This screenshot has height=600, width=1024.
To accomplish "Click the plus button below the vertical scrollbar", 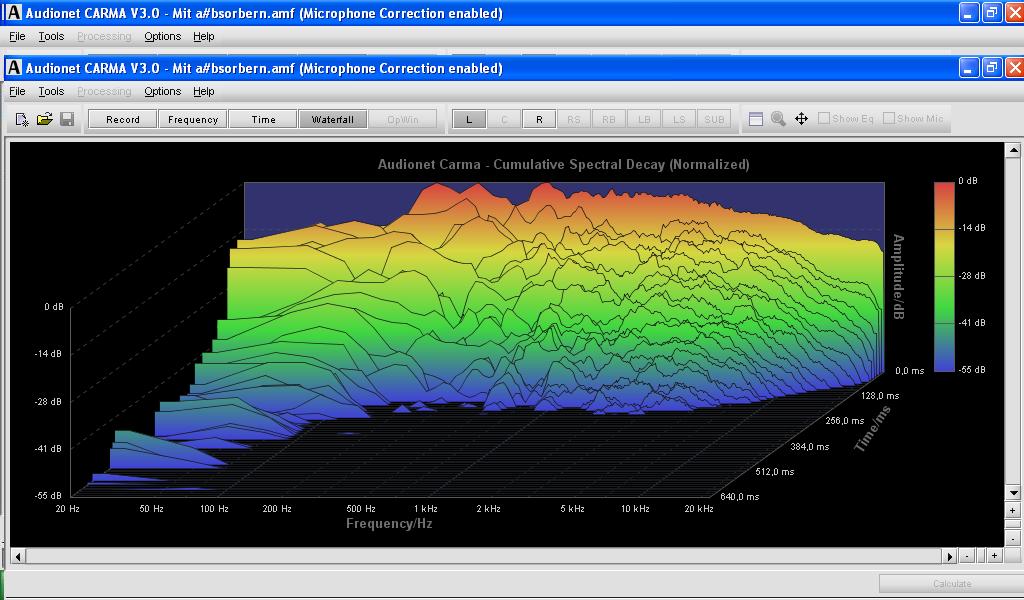I will click(1013, 511).
